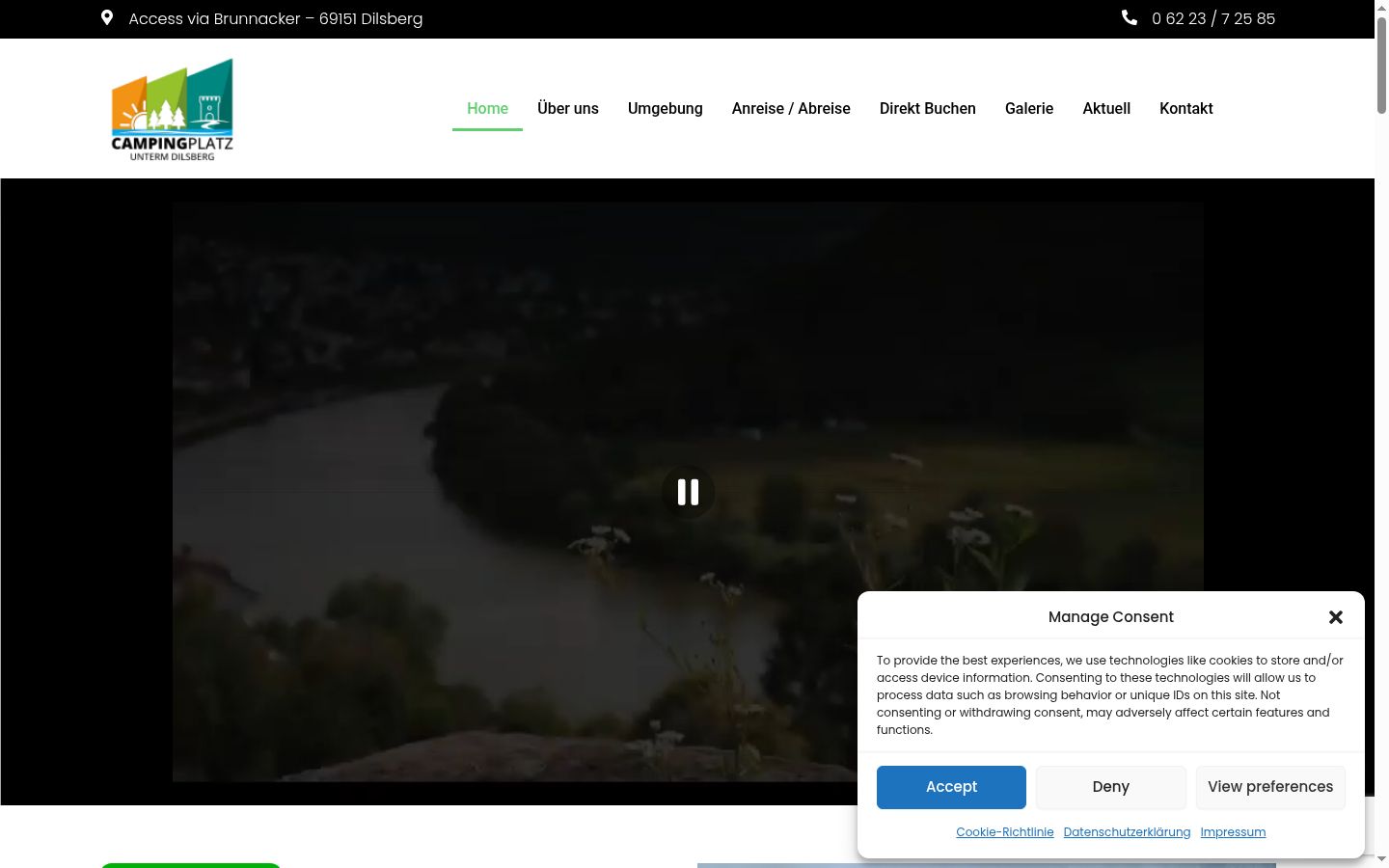
Task: Go to Kontakt page
Action: (x=1186, y=108)
